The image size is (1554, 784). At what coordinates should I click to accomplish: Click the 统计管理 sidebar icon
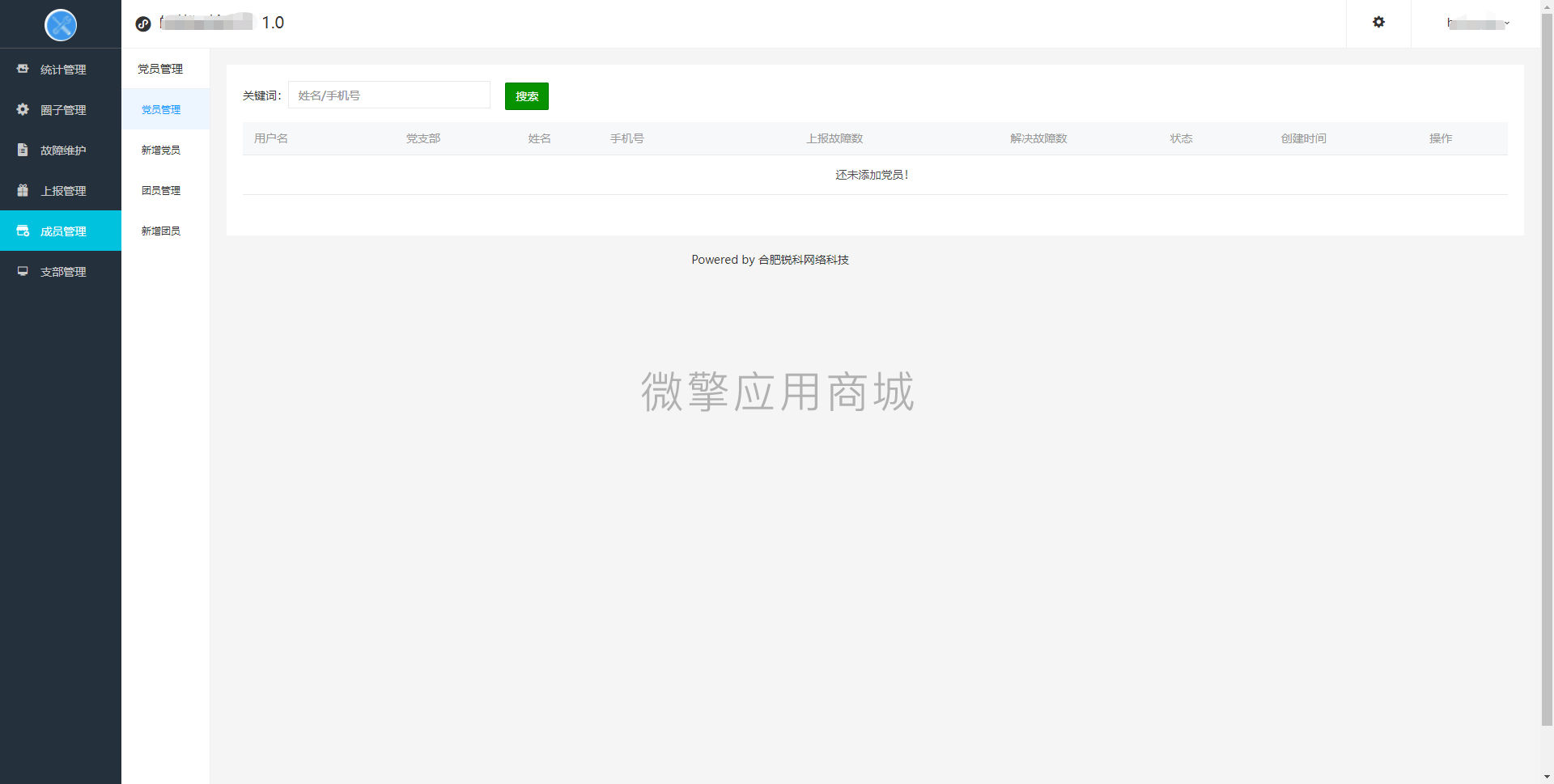click(x=23, y=69)
